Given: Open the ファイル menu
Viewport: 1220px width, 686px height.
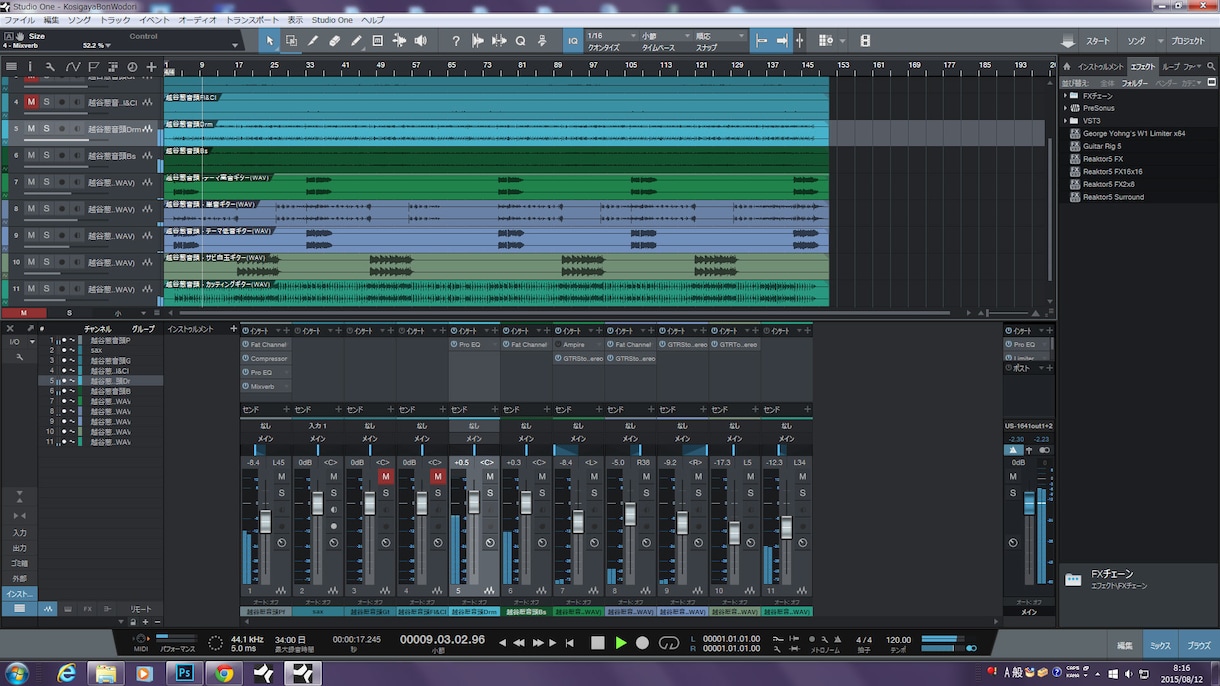Looking at the screenshot, I should coord(20,20).
